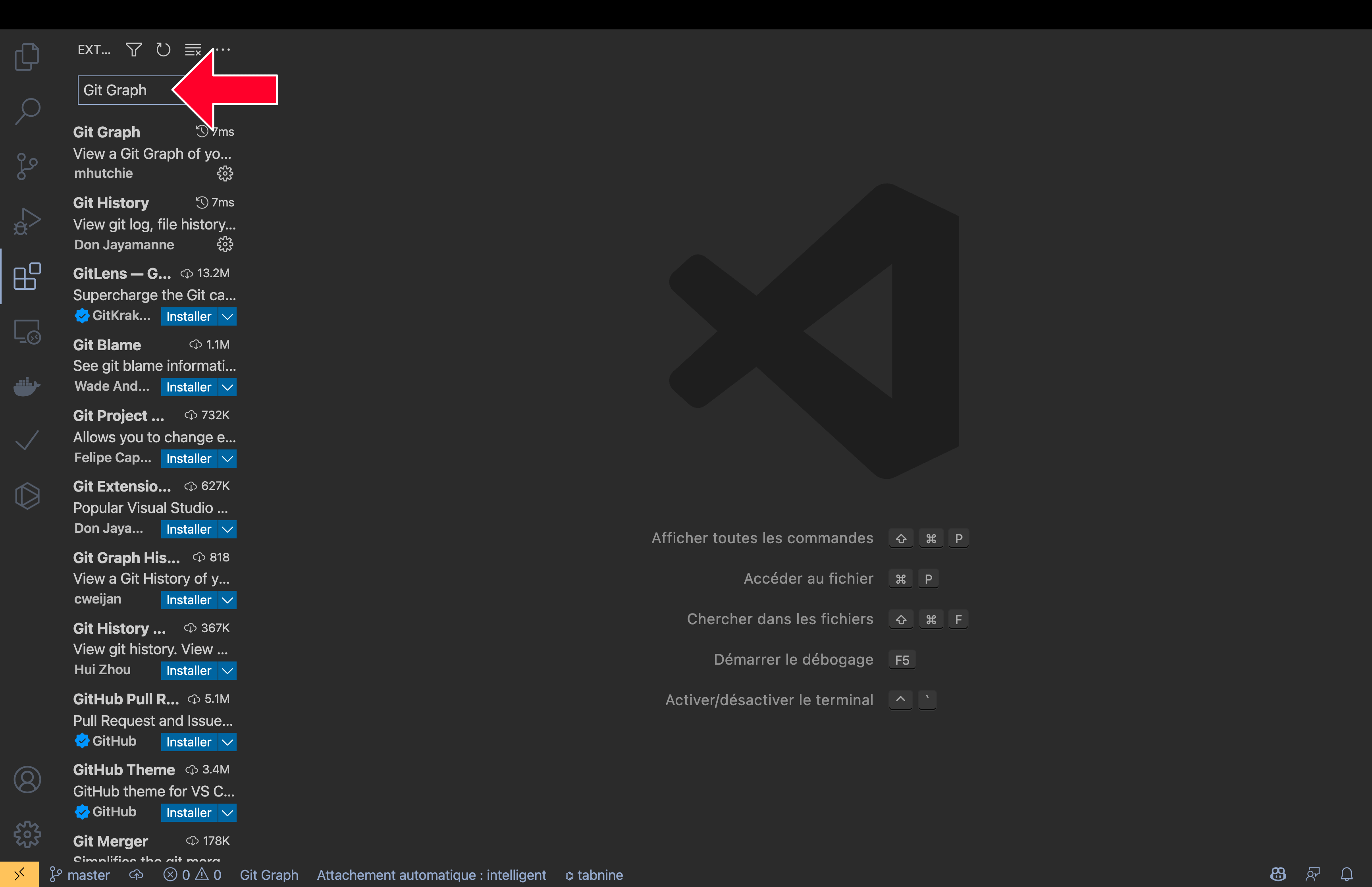The height and width of the screenshot is (887, 1372).
Task: Expand the GitLens install options dropdown
Action: coord(227,316)
